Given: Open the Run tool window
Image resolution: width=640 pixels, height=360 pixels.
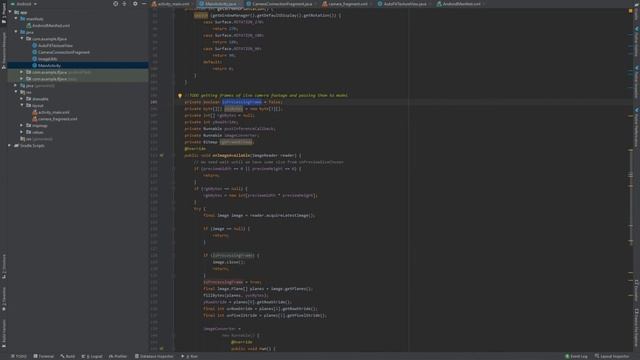Looking at the screenshot, I should [189, 356].
